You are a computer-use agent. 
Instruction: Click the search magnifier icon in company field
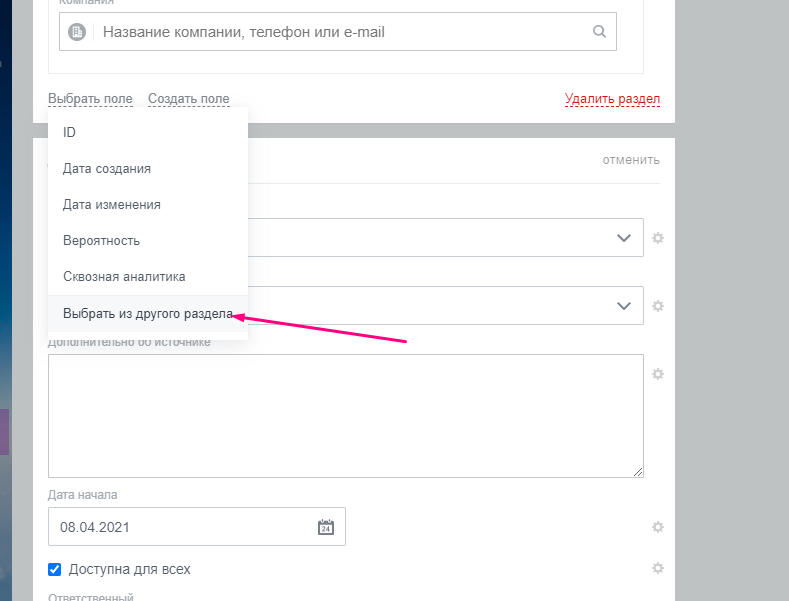(600, 32)
